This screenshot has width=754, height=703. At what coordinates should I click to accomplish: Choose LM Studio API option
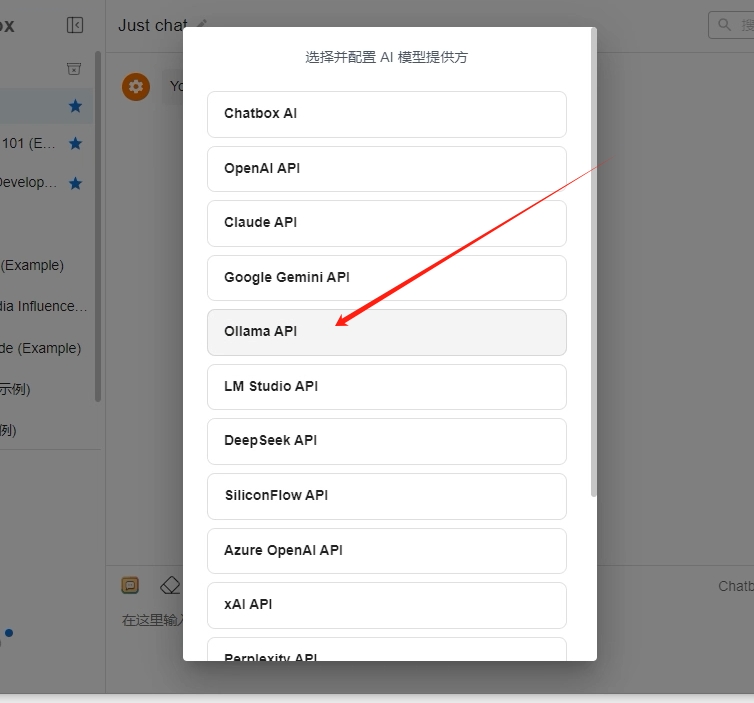tap(387, 387)
